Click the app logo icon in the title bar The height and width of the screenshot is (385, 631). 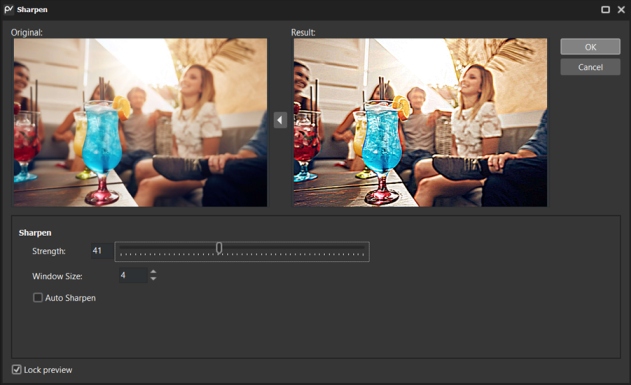tap(8, 9)
